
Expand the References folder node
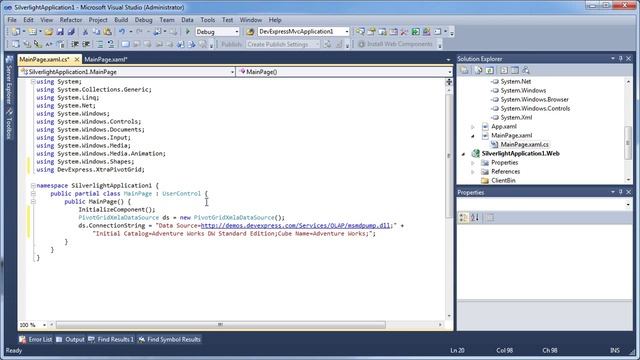[473, 172]
